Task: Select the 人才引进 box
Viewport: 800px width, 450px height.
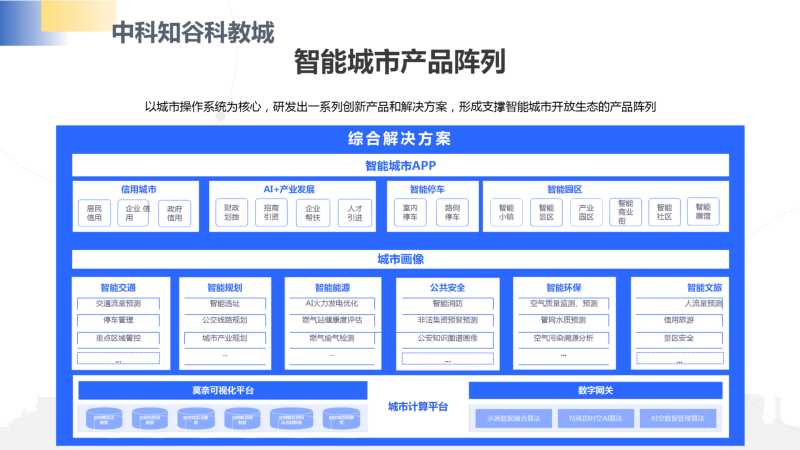Action: [x=355, y=213]
